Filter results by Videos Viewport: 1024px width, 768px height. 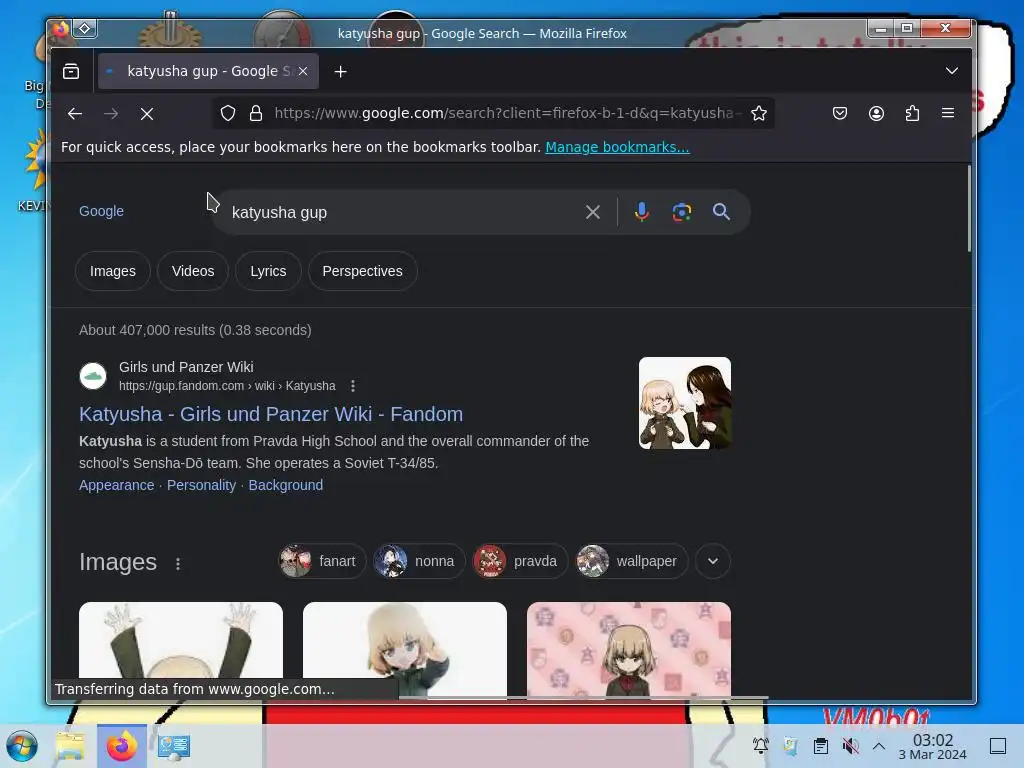pos(193,271)
